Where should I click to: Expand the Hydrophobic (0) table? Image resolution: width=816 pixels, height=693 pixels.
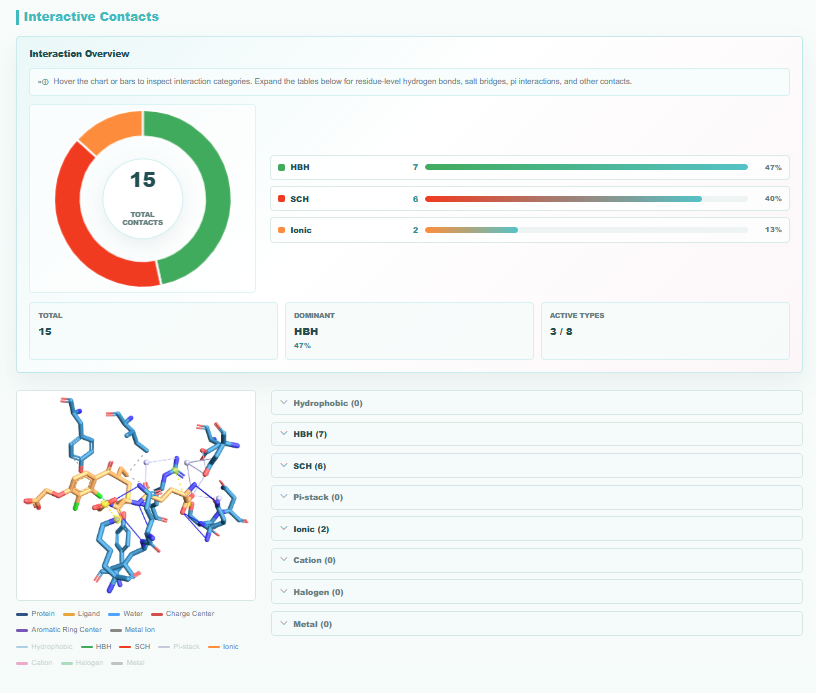click(x=537, y=403)
